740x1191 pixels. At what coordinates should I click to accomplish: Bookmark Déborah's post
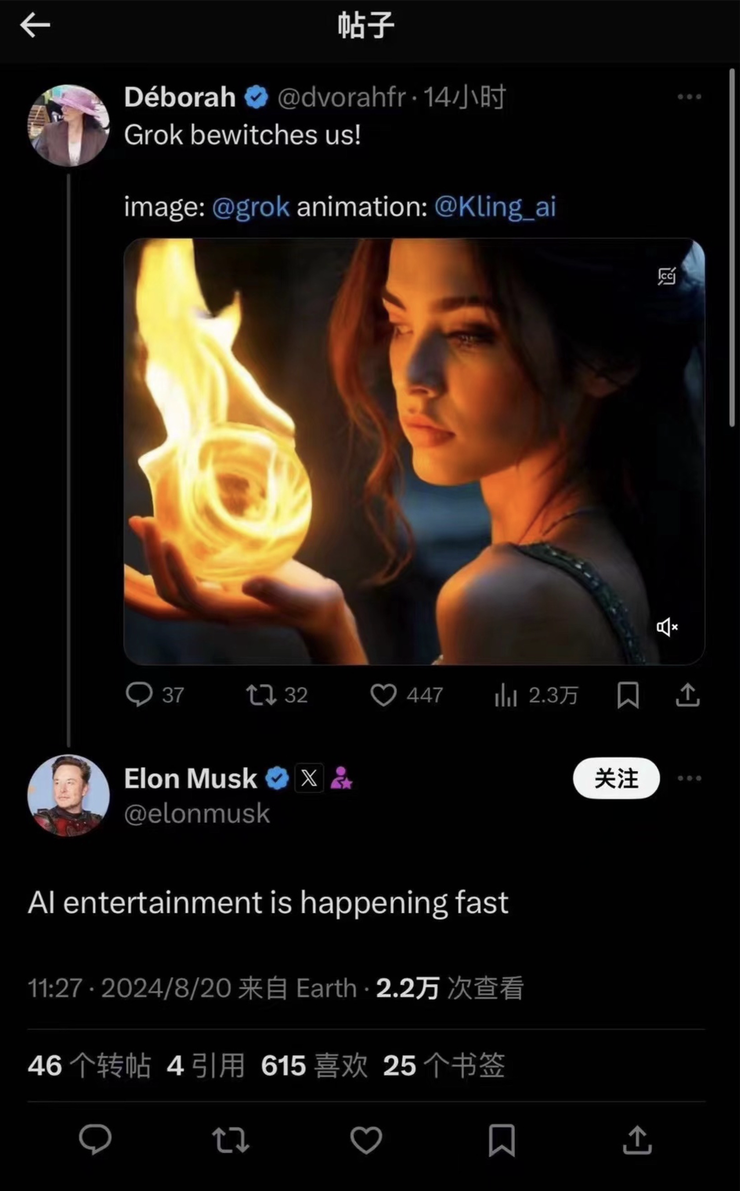point(628,694)
